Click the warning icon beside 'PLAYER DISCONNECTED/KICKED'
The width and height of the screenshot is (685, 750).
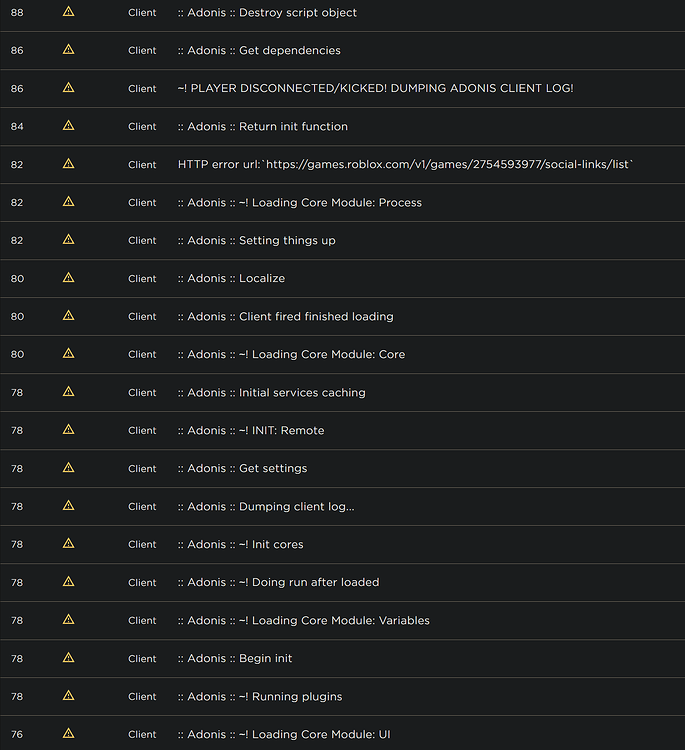coord(68,88)
